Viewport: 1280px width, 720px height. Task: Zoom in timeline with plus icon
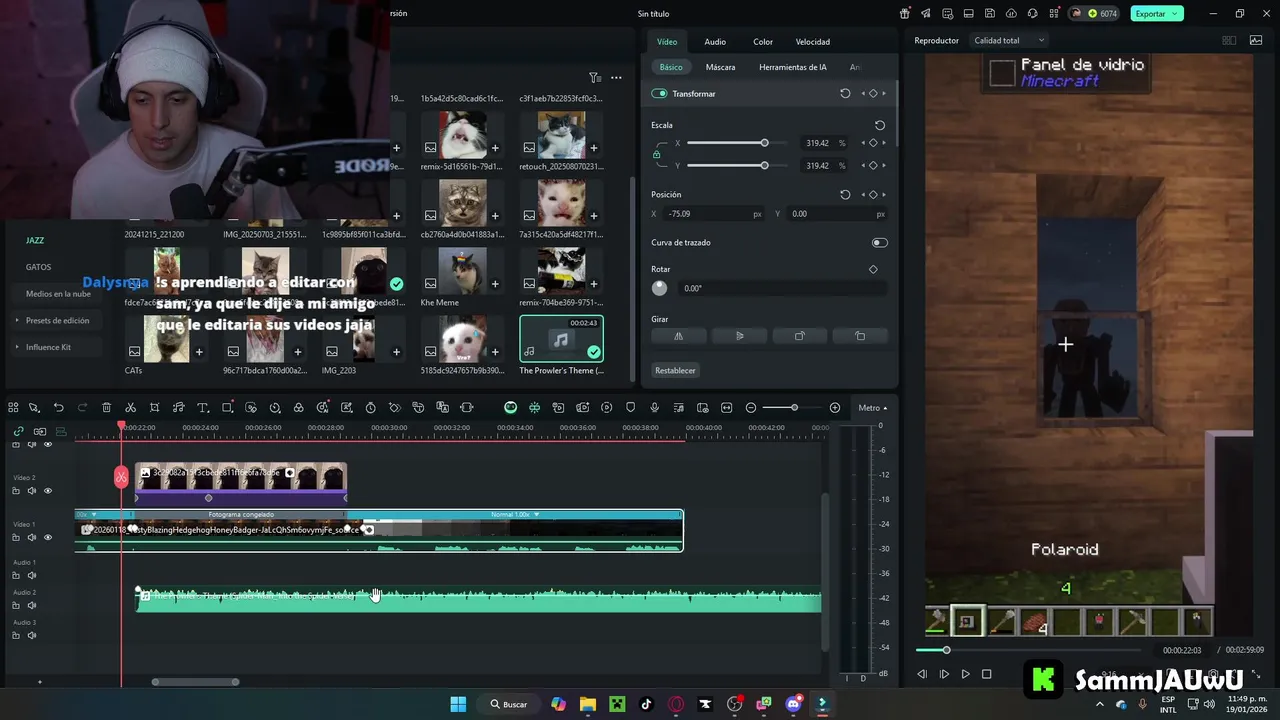tap(835, 408)
